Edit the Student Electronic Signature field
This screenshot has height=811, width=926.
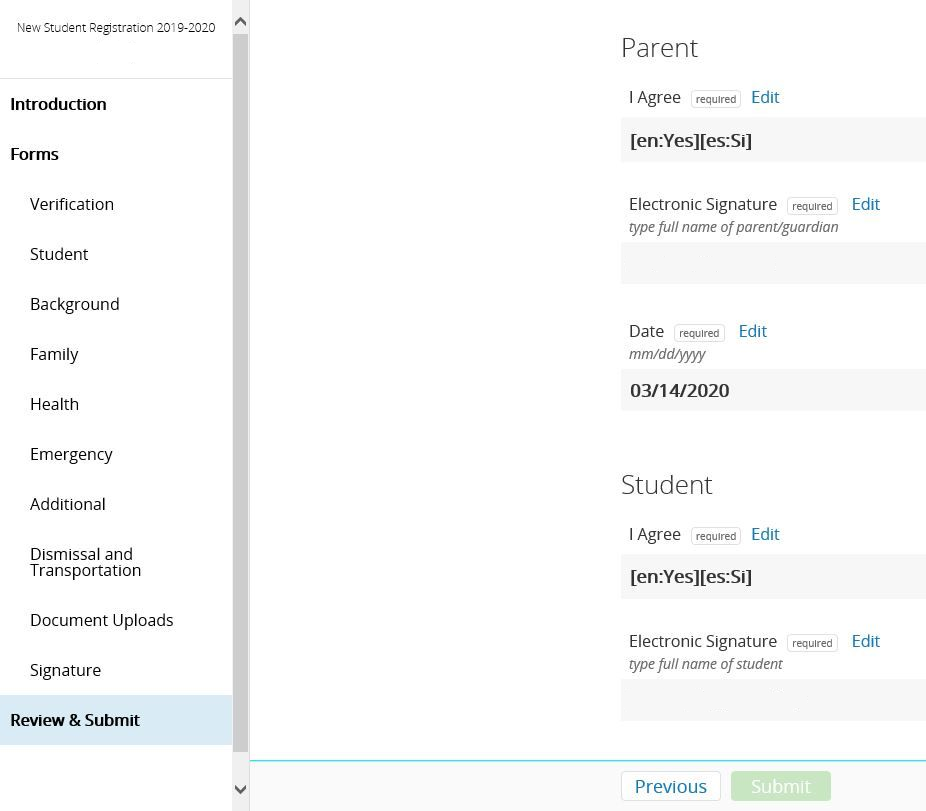[865, 641]
